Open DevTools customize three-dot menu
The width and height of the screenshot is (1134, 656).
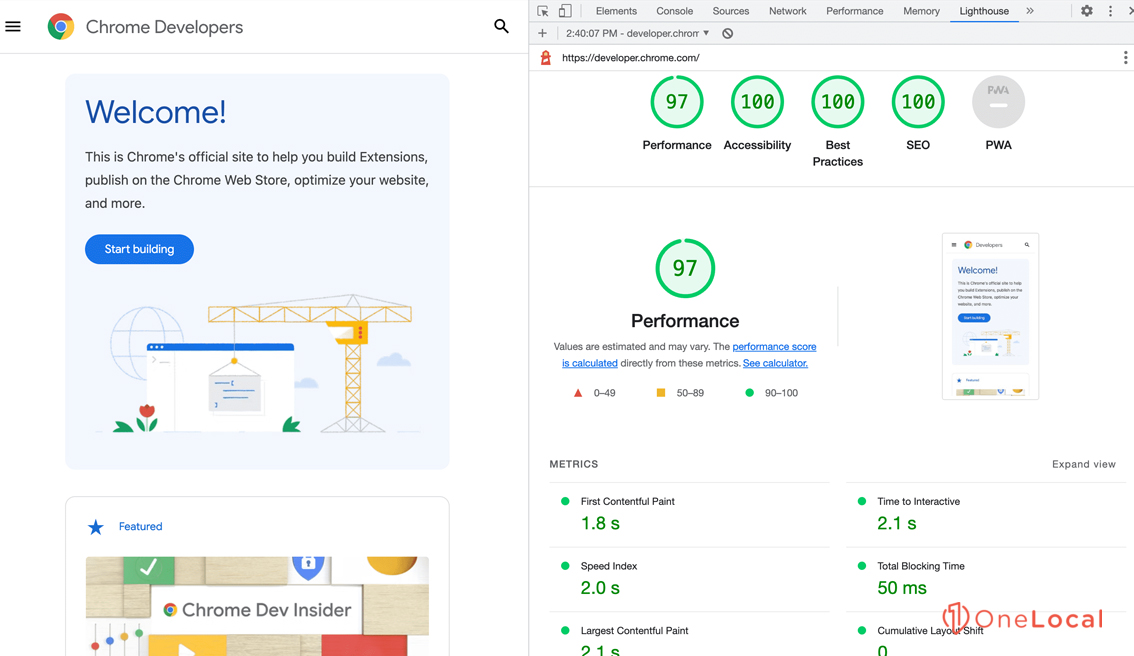(x=1110, y=11)
